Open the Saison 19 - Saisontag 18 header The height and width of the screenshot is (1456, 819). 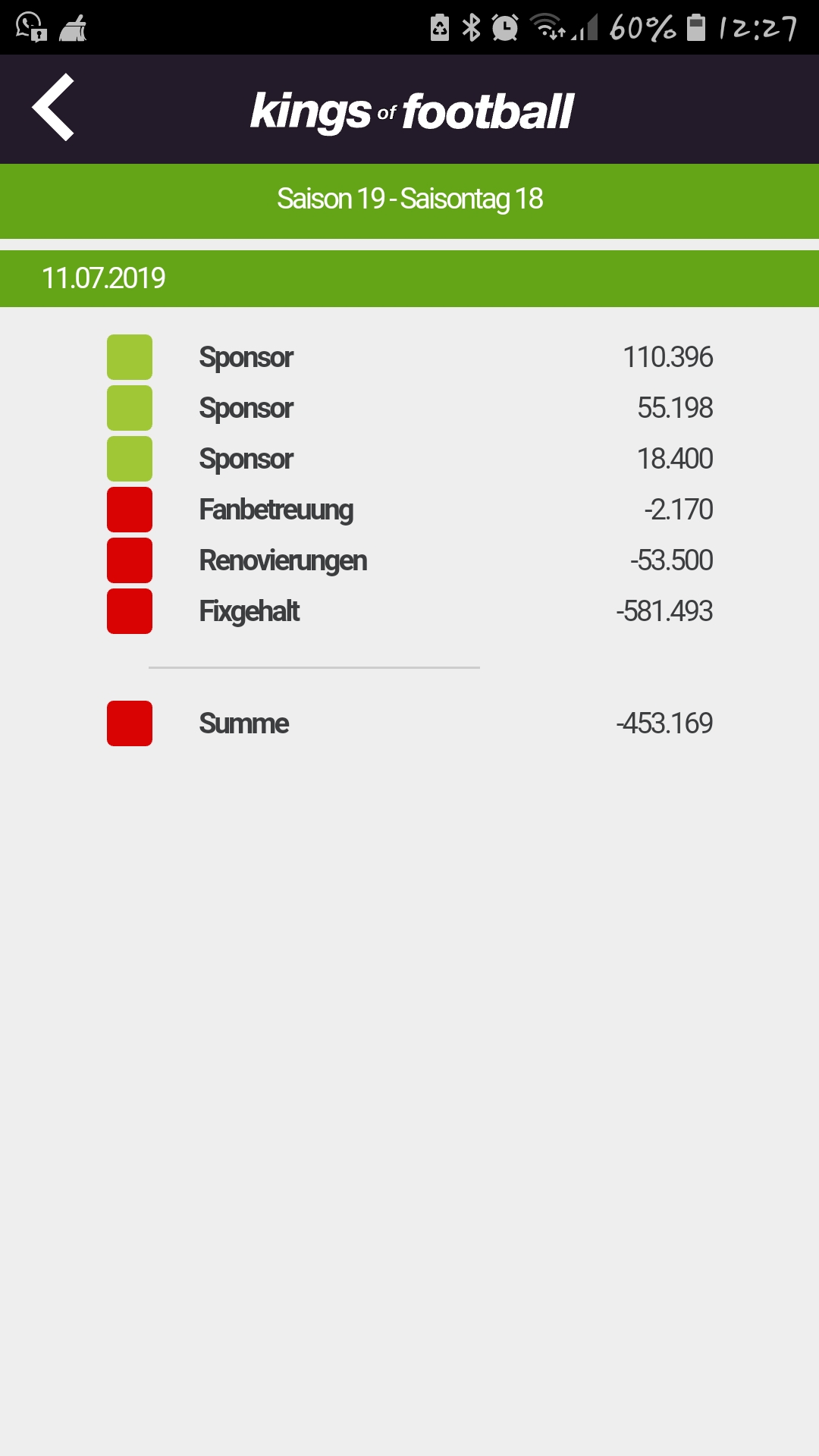(x=409, y=200)
